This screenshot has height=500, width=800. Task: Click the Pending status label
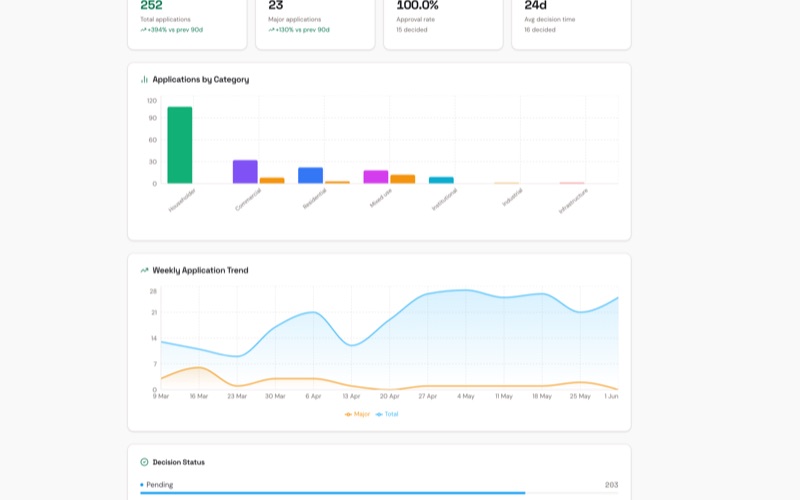pos(160,485)
